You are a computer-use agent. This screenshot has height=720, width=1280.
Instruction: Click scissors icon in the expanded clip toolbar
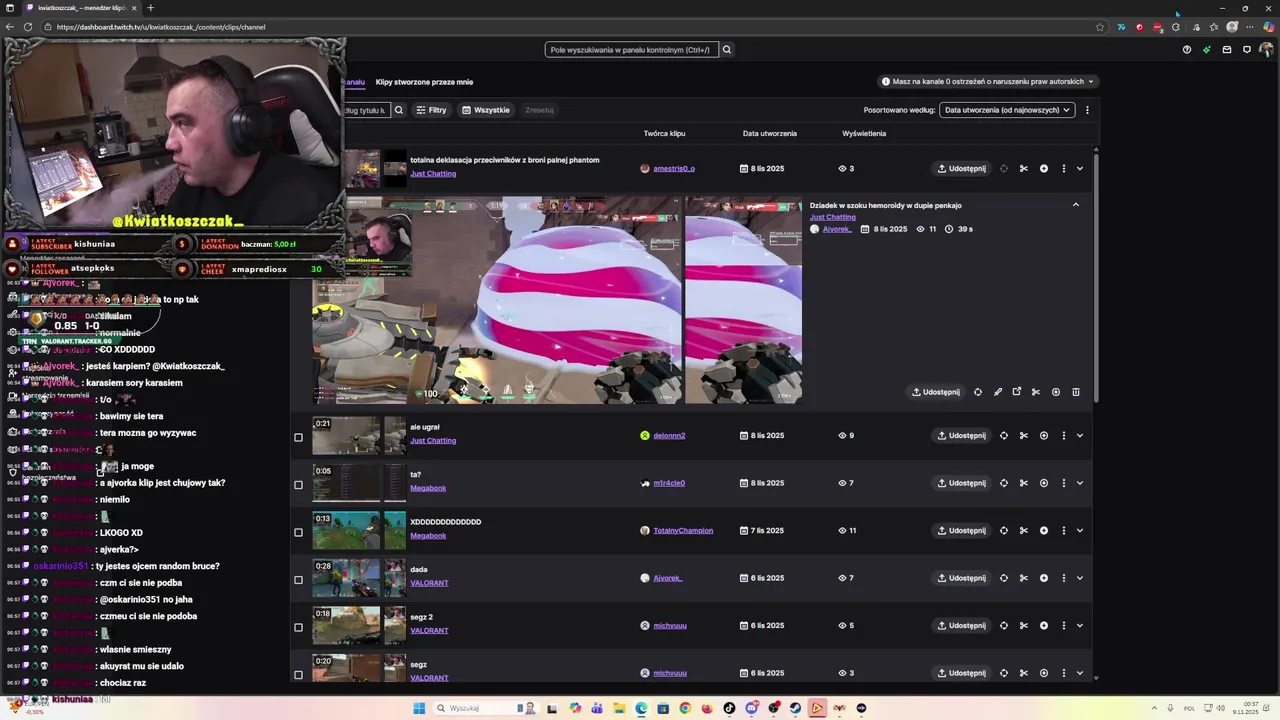pyautogui.click(x=1035, y=392)
